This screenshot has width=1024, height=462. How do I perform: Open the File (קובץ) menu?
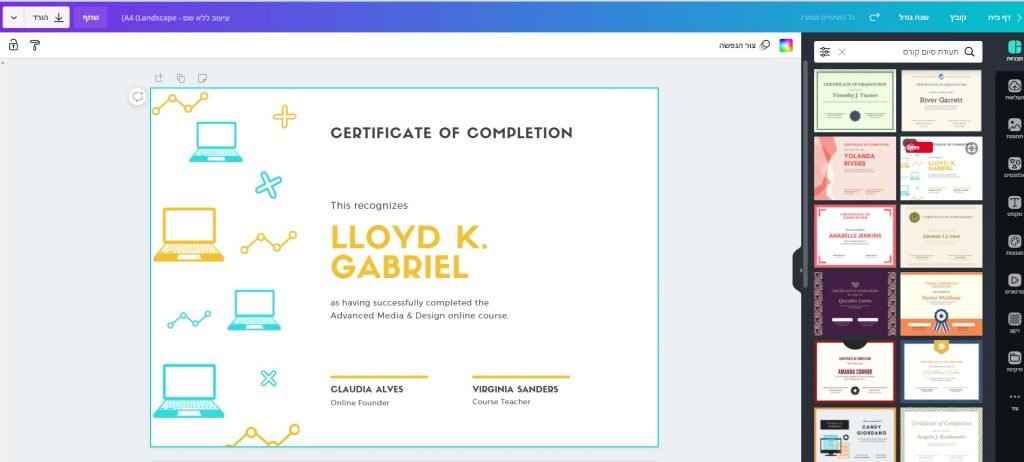pos(958,17)
